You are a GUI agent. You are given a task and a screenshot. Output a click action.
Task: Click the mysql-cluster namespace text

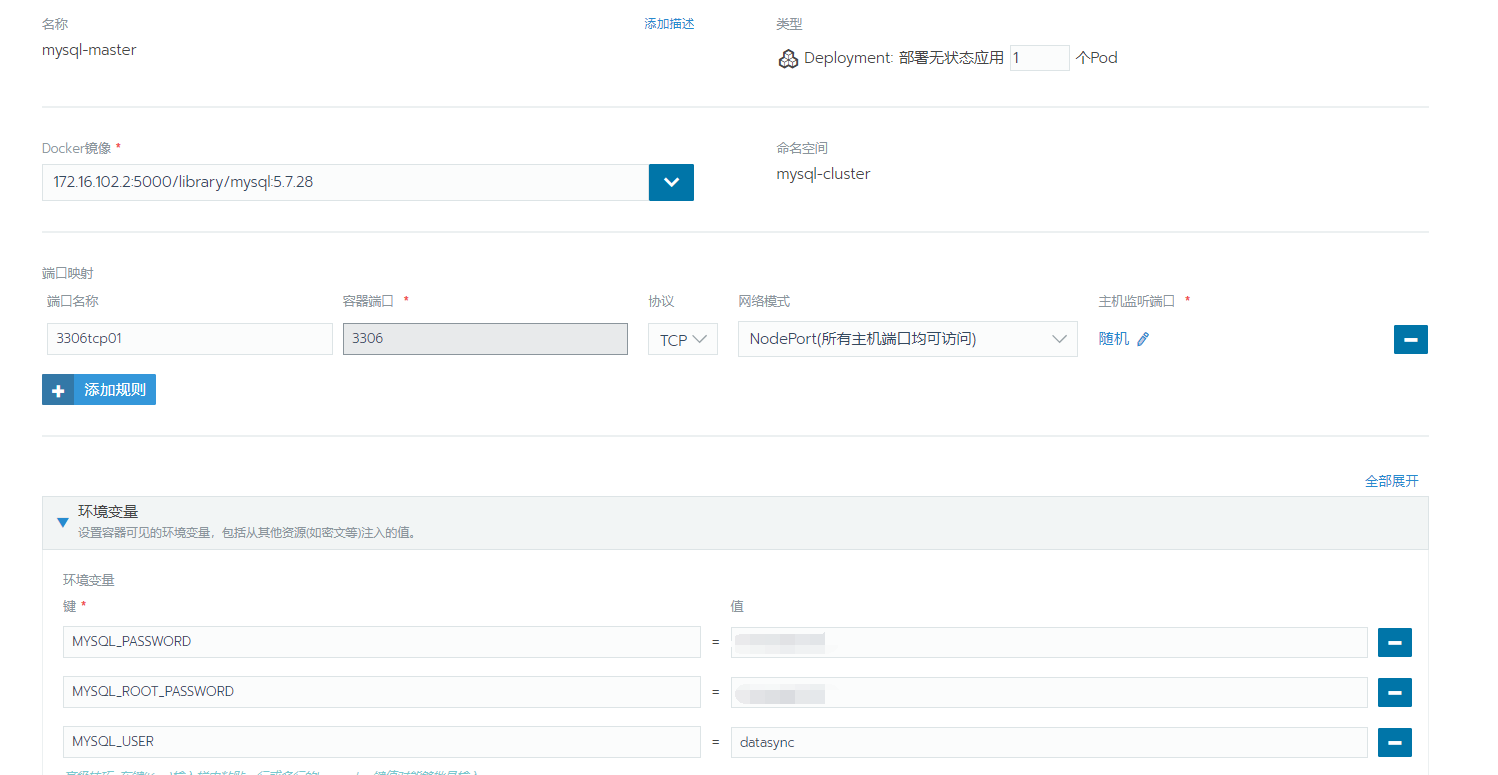(x=823, y=174)
